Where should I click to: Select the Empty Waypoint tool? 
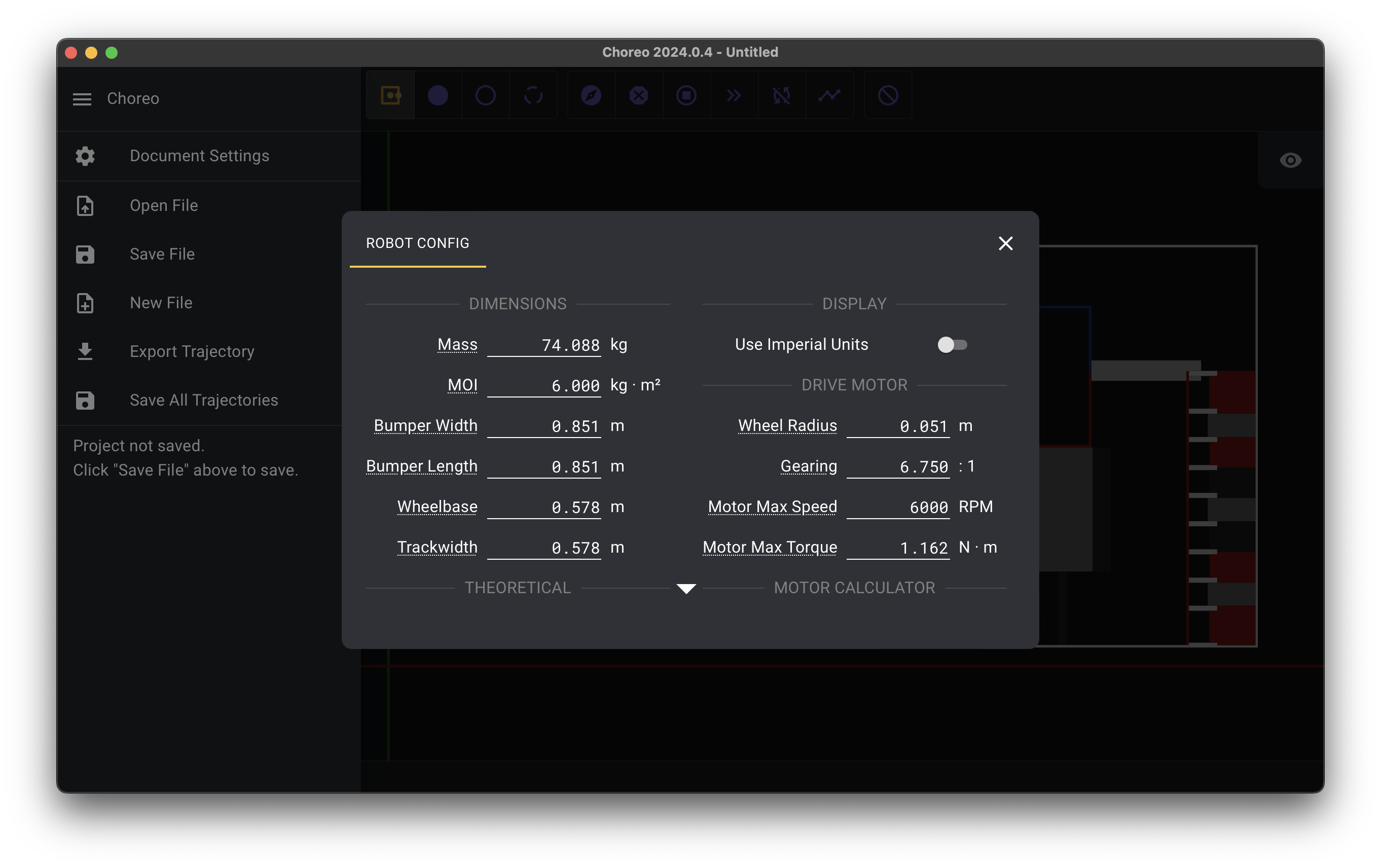tap(486, 95)
